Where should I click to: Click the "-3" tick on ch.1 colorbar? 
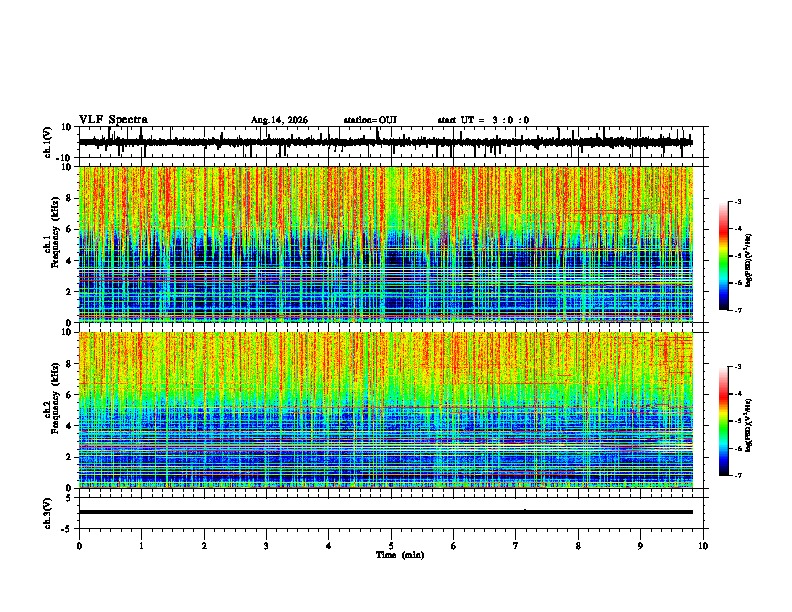[x=738, y=201]
